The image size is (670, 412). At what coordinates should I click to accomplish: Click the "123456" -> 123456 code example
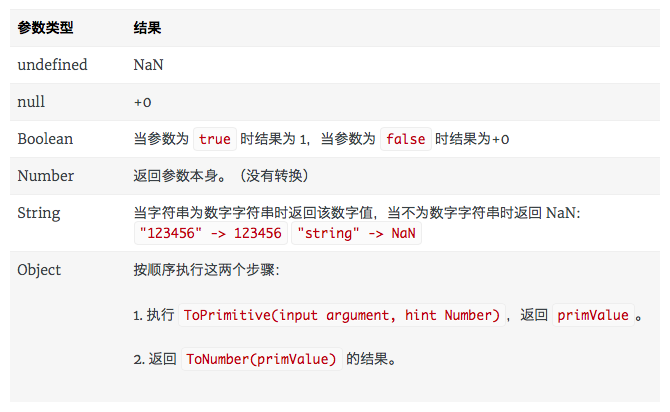[x=211, y=233]
